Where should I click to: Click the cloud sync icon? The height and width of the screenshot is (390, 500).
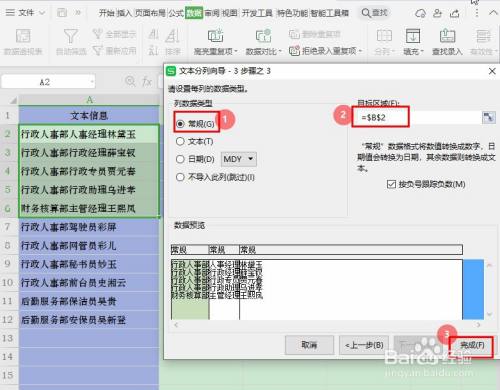420,13
